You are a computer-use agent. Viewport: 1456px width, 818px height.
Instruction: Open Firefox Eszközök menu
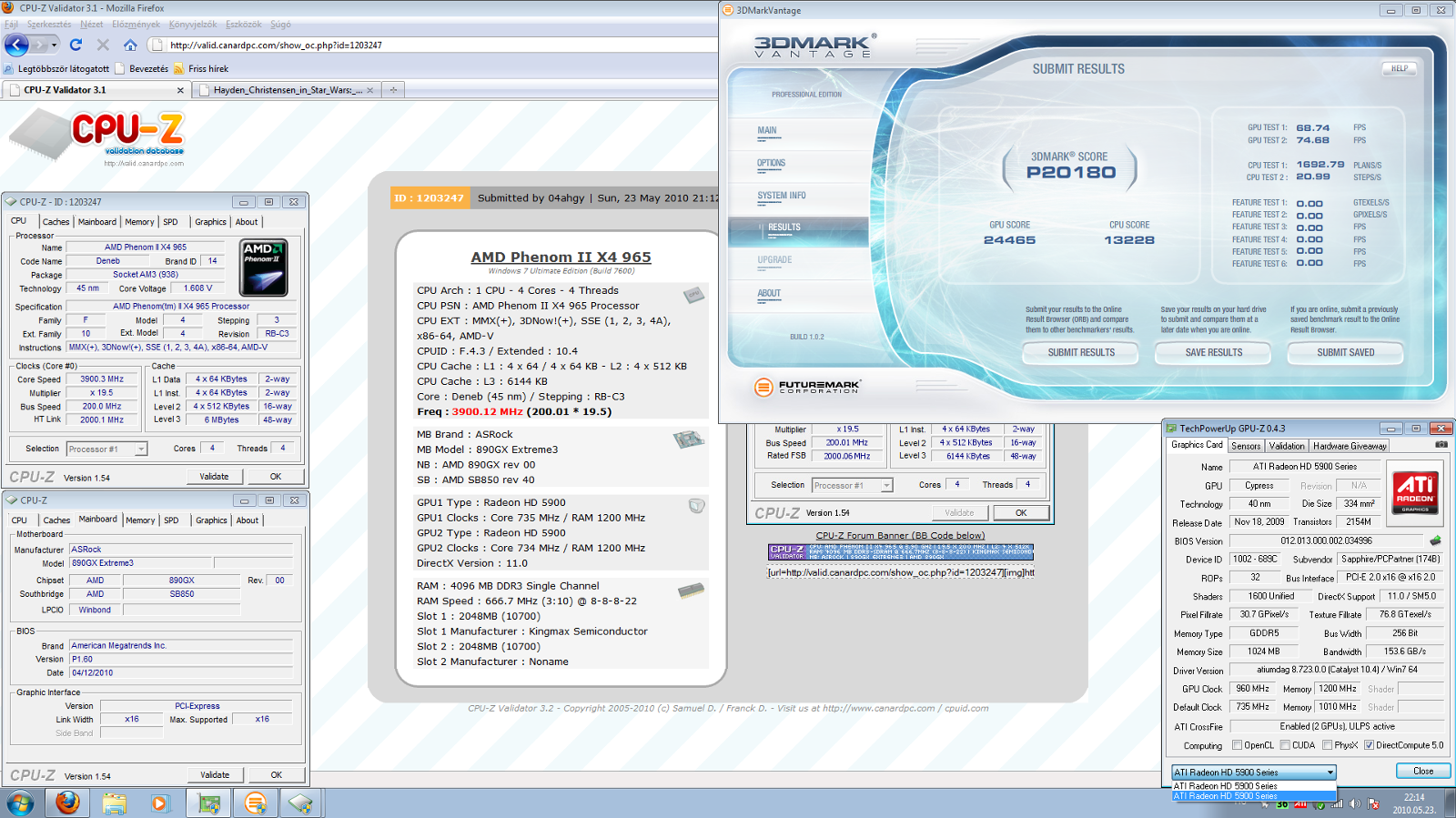pyautogui.click(x=243, y=25)
